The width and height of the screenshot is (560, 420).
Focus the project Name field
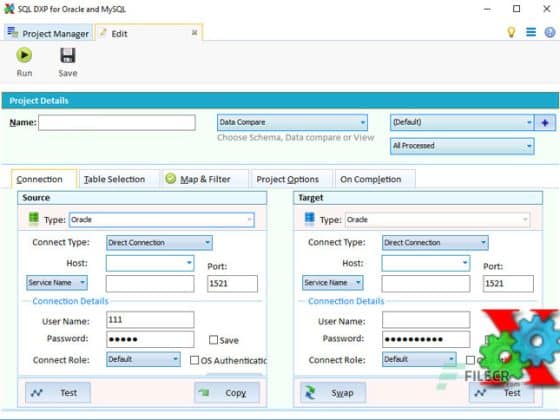pos(117,122)
